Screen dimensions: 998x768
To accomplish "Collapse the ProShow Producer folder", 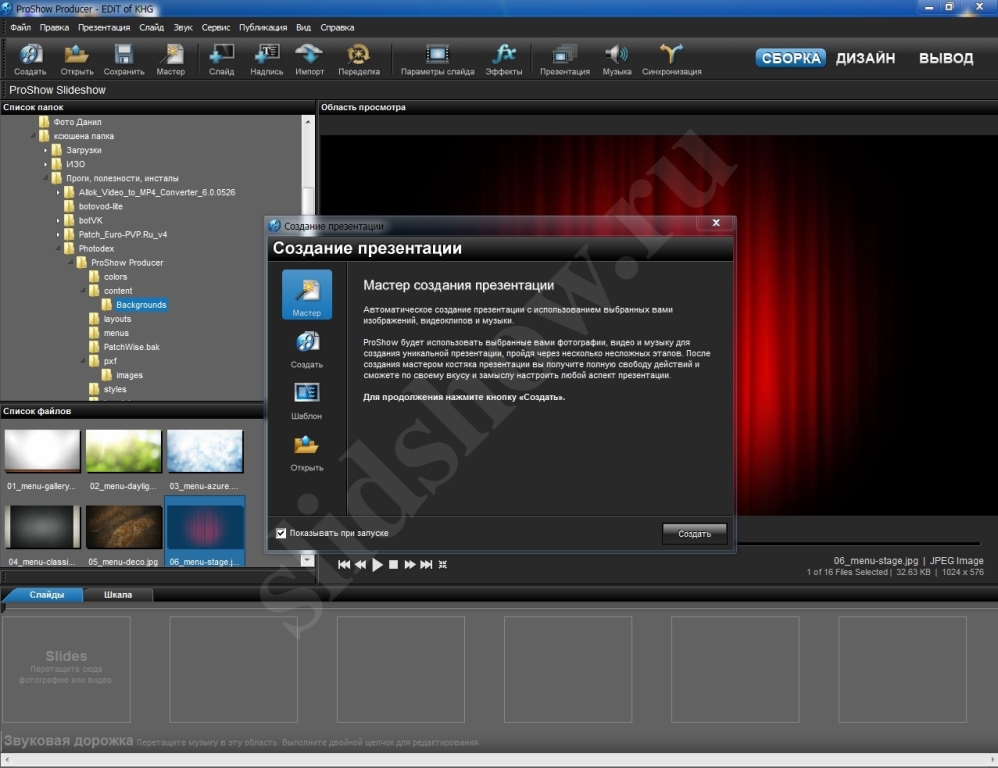I will point(71,262).
